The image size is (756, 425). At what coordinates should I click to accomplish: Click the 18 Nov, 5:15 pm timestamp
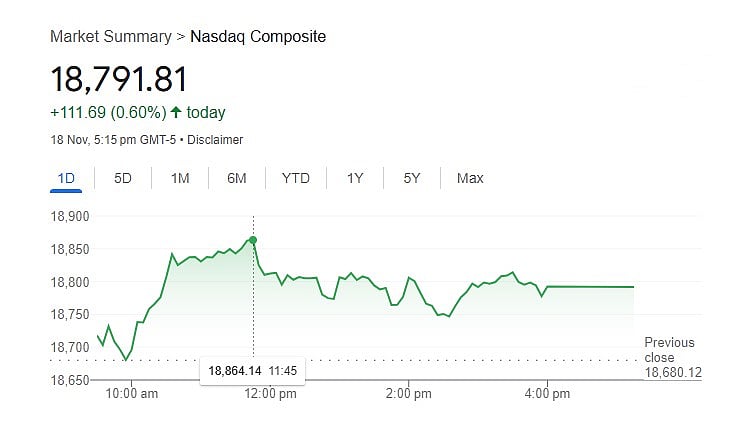coord(112,140)
